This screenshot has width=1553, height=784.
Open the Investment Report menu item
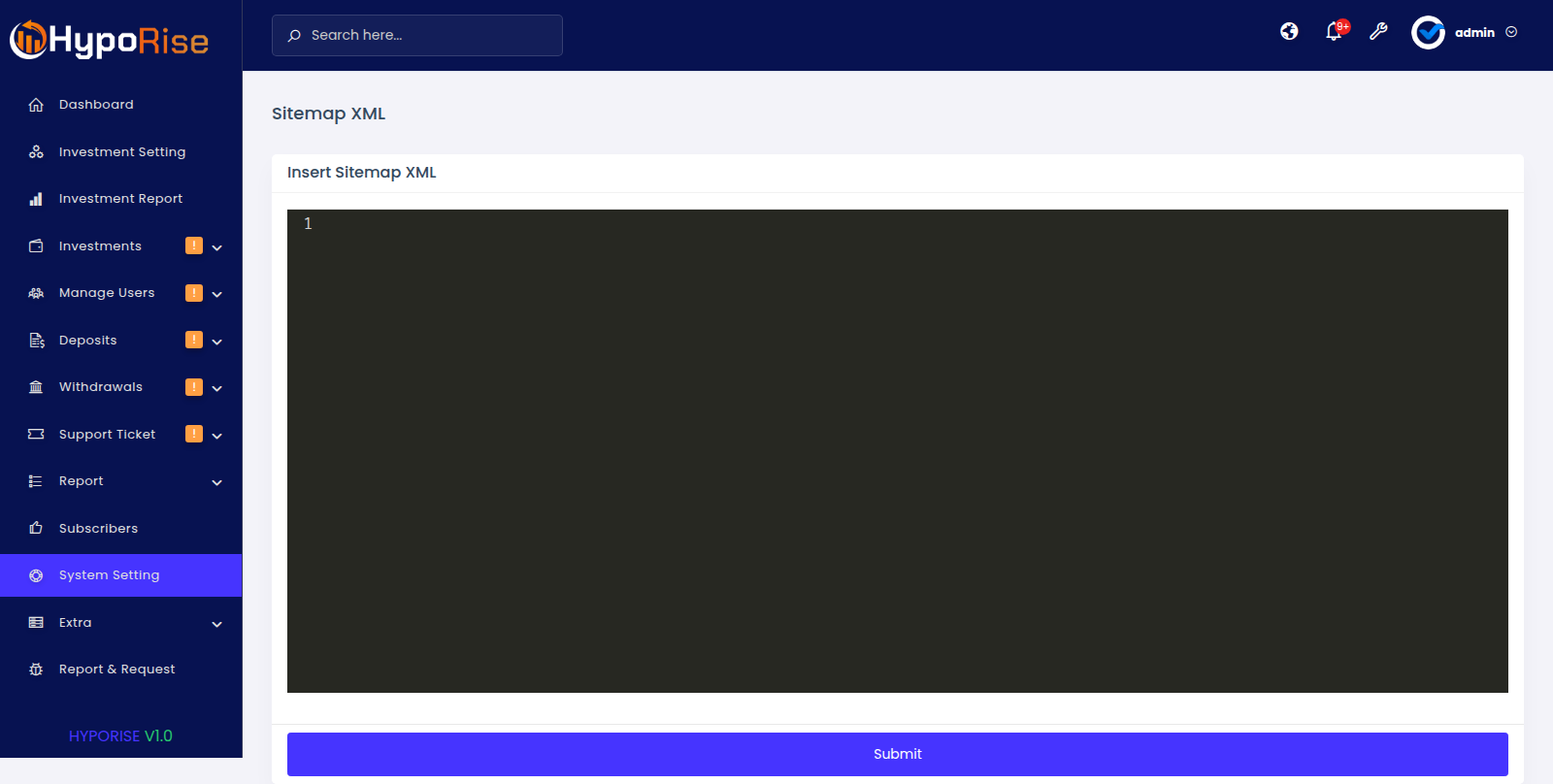121,199
